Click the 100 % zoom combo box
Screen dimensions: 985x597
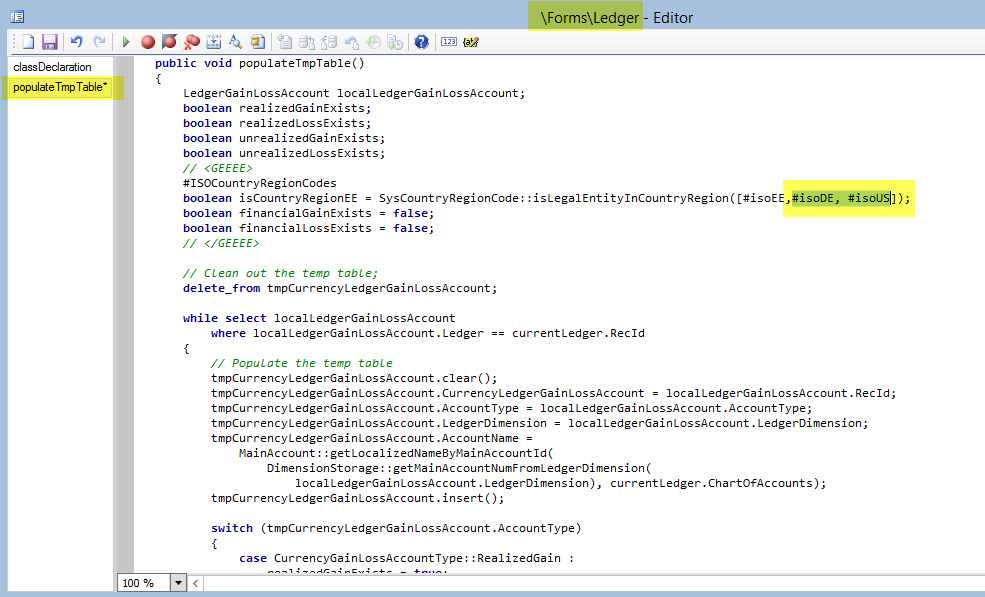point(143,582)
